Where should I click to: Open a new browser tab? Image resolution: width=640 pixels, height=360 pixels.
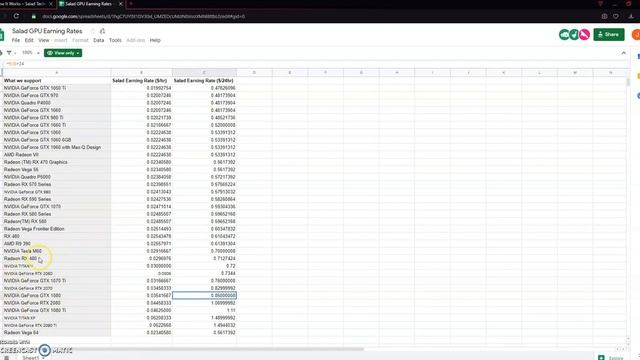131,4
